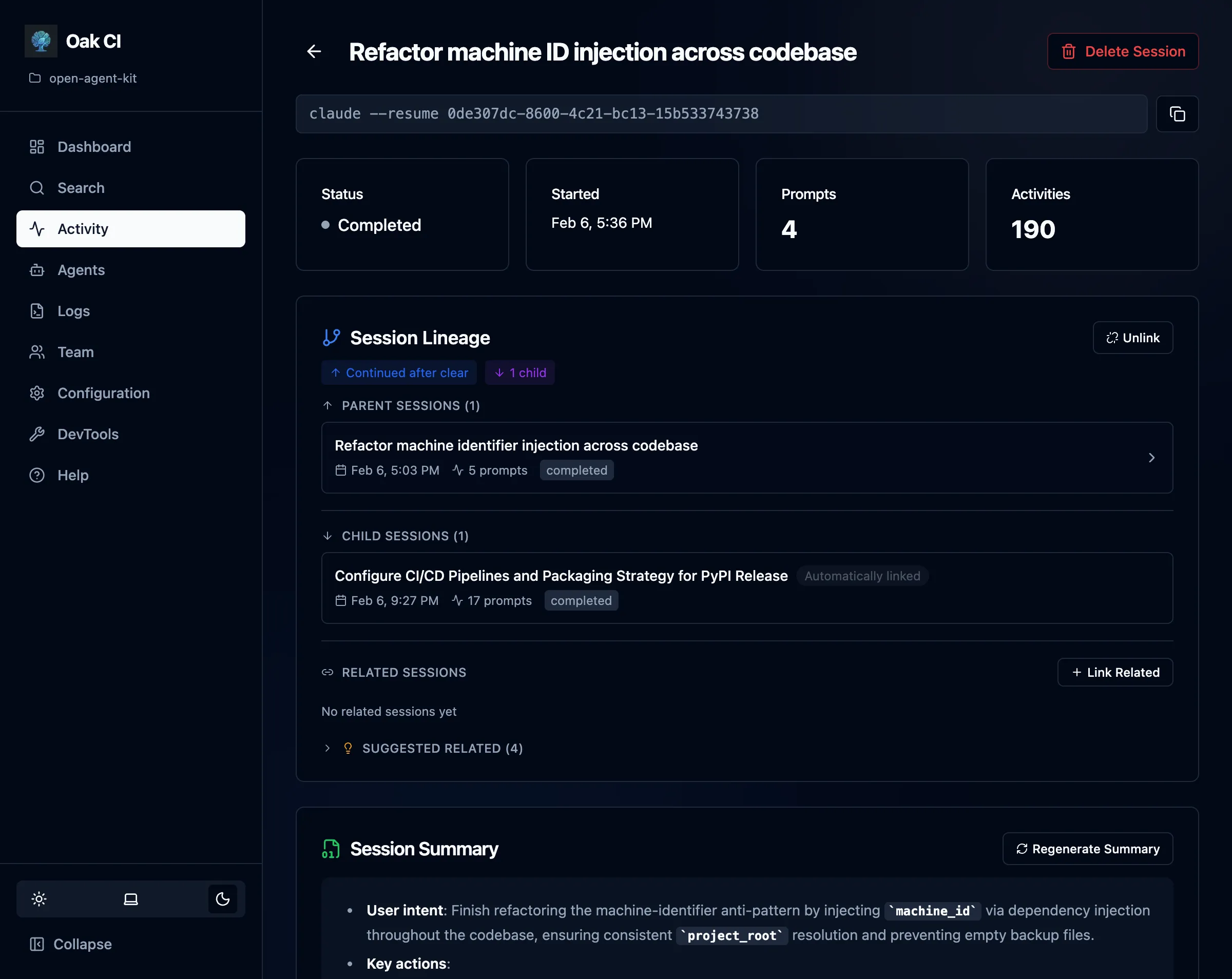Open the Help section
Screen dimensions: 1232x979
tap(72, 475)
